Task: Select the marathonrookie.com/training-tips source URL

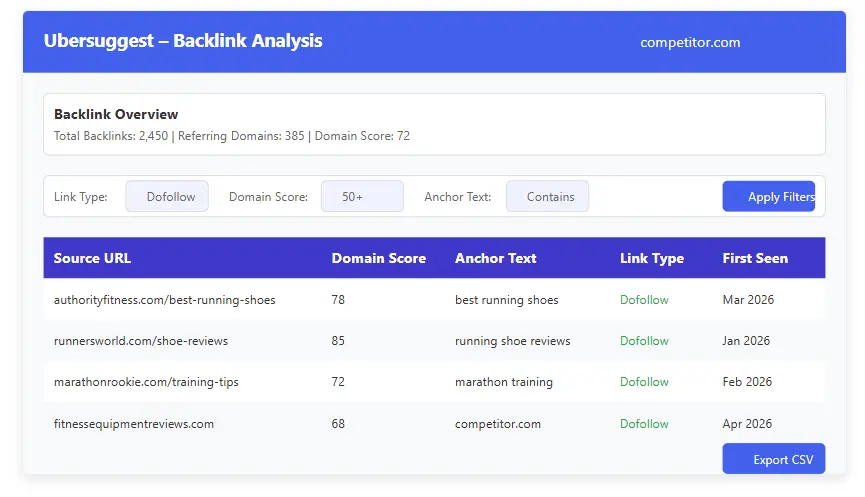Action: click(146, 382)
